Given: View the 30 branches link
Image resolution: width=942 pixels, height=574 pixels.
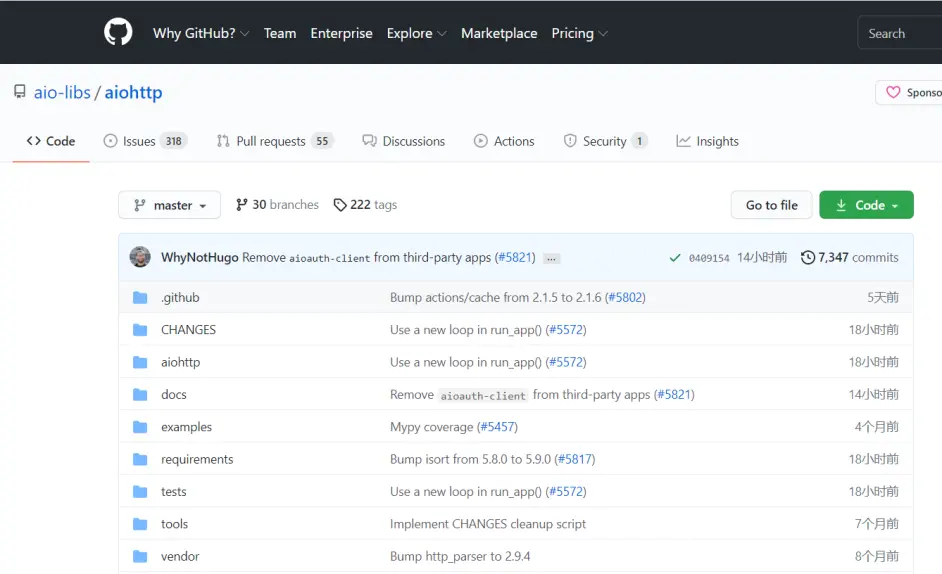Looking at the screenshot, I should [x=277, y=205].
